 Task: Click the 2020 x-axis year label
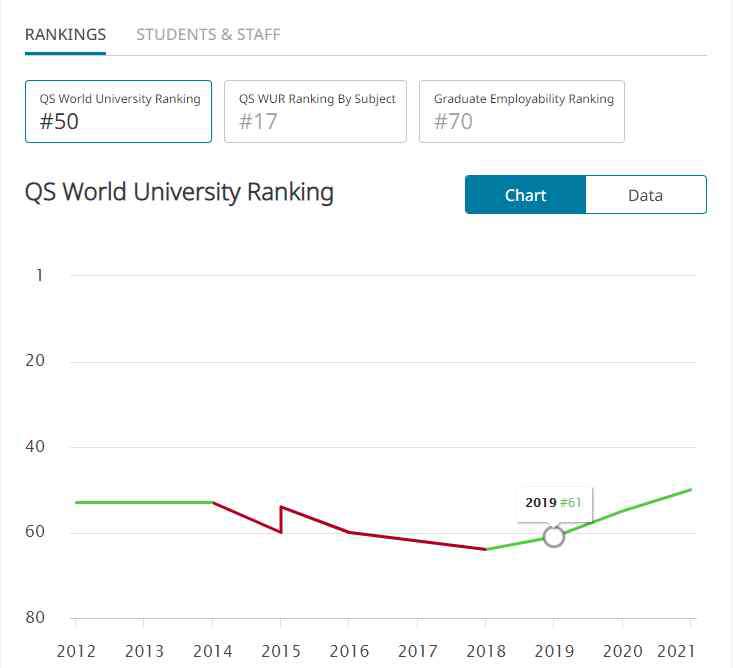click(622, 651)
